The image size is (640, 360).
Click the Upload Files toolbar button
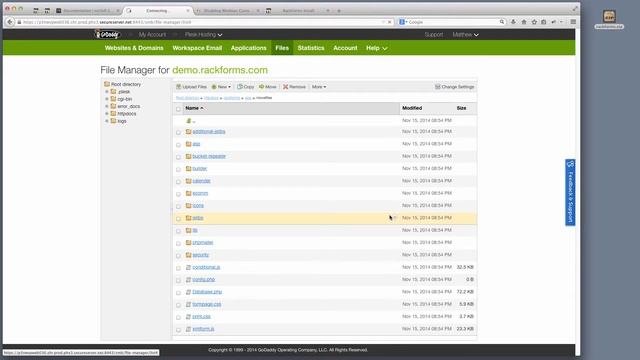click(x=191, y=87)
